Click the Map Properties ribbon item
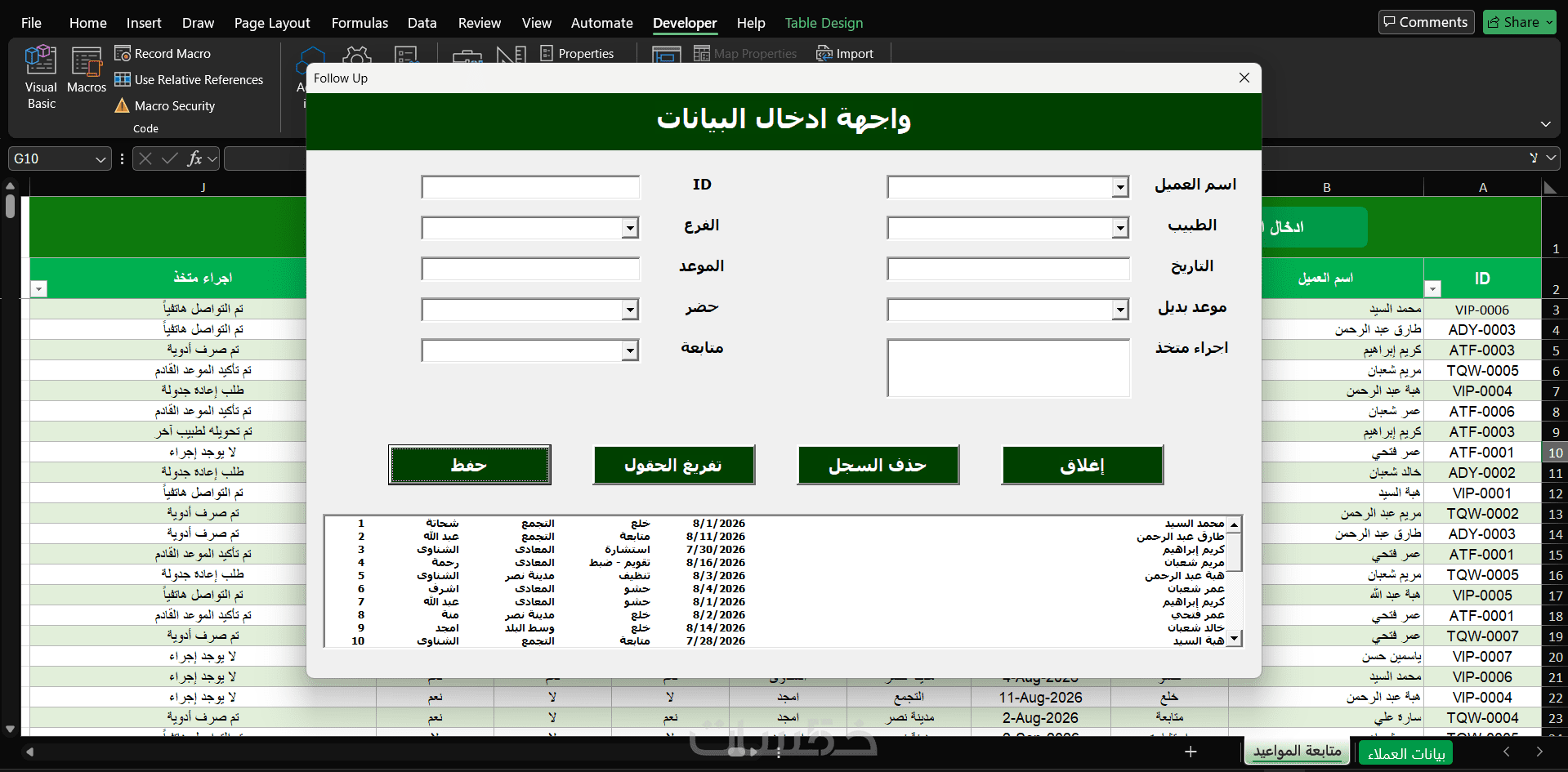 coord(745,54)
